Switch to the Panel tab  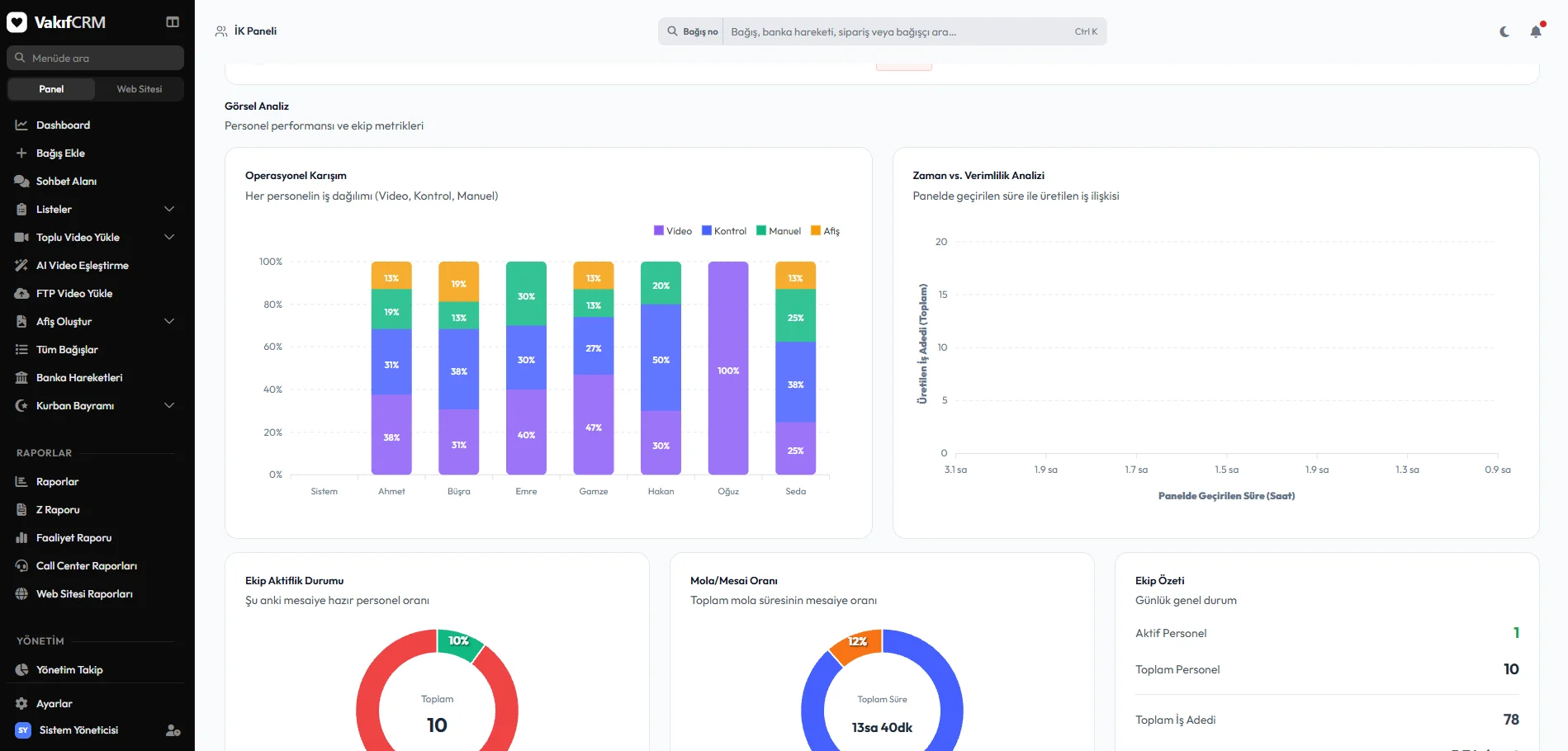(51, 89)
